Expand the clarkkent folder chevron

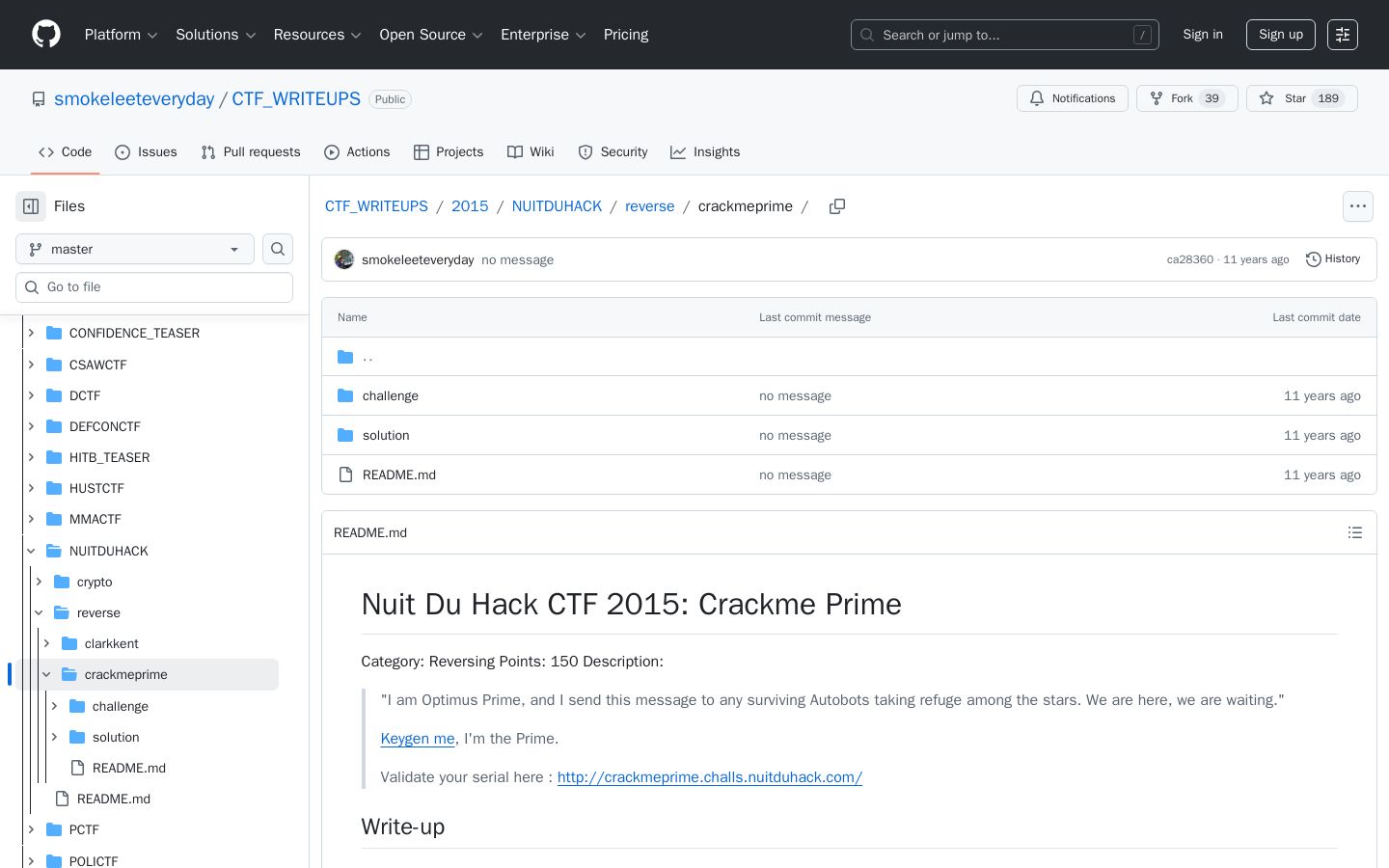pos(46,643)
